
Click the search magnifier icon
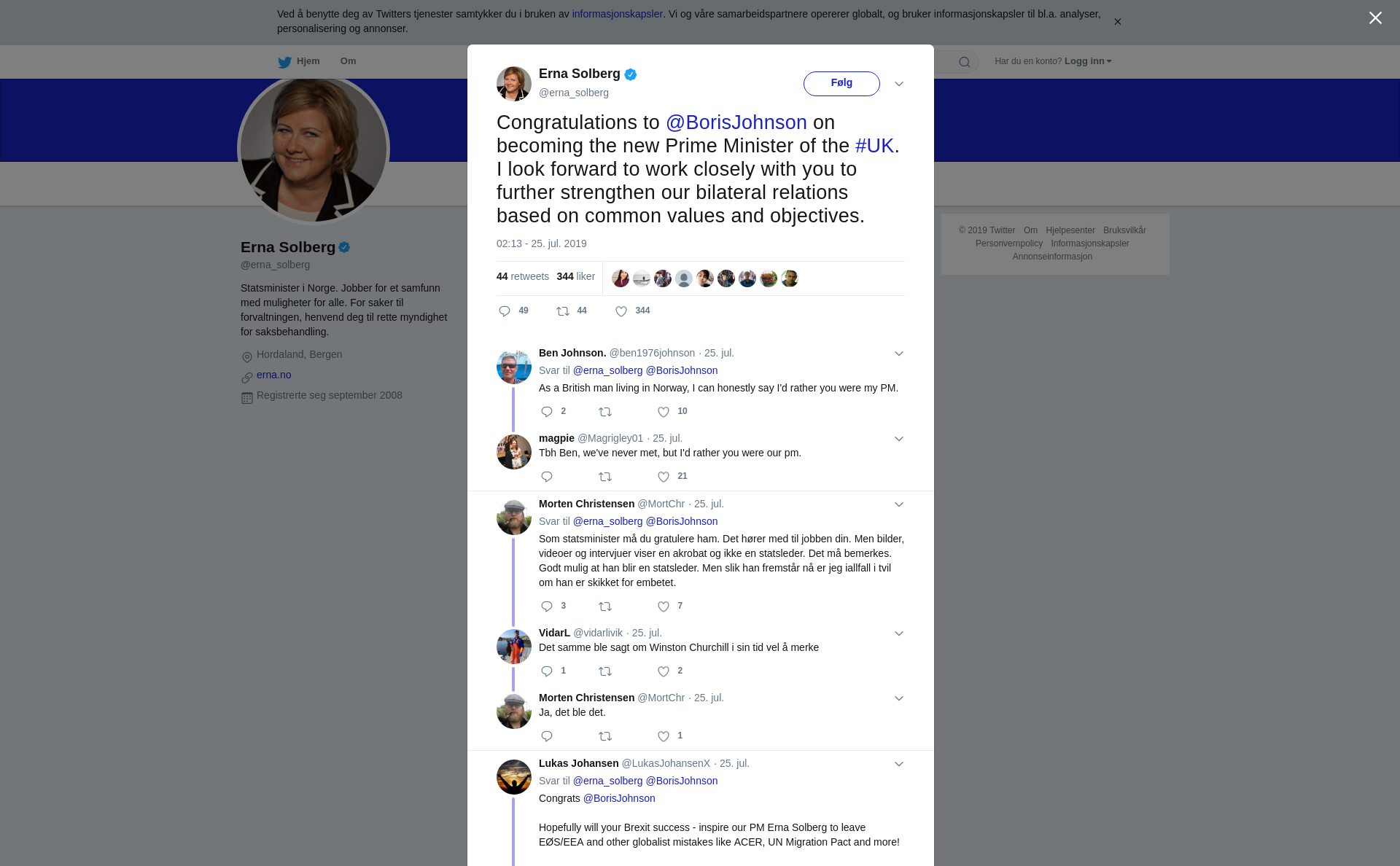(965, 62)
